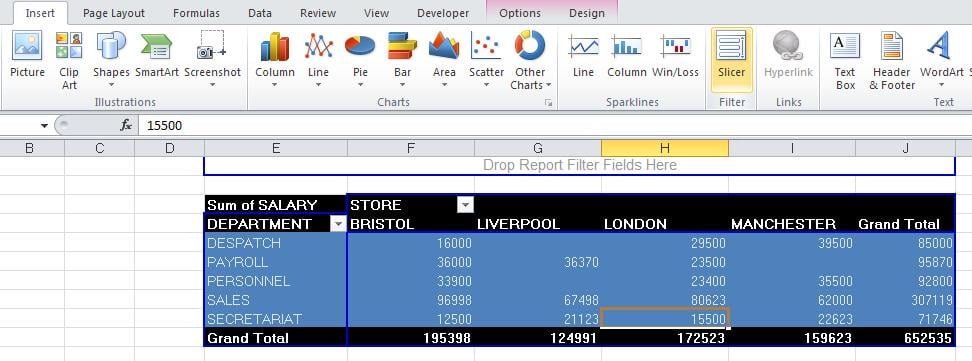Select the SALES Grand Total cell 307119
Image resolution: width=972 pixels, height=361 pixels.
(x=905, y=300)
